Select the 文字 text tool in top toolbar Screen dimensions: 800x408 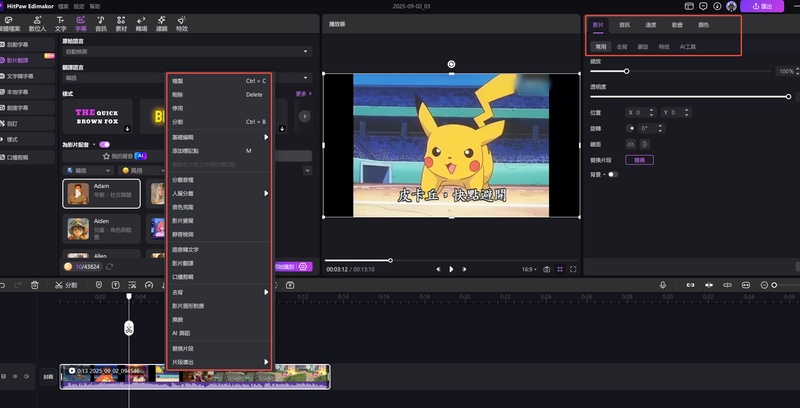click(x=60, y=24)
